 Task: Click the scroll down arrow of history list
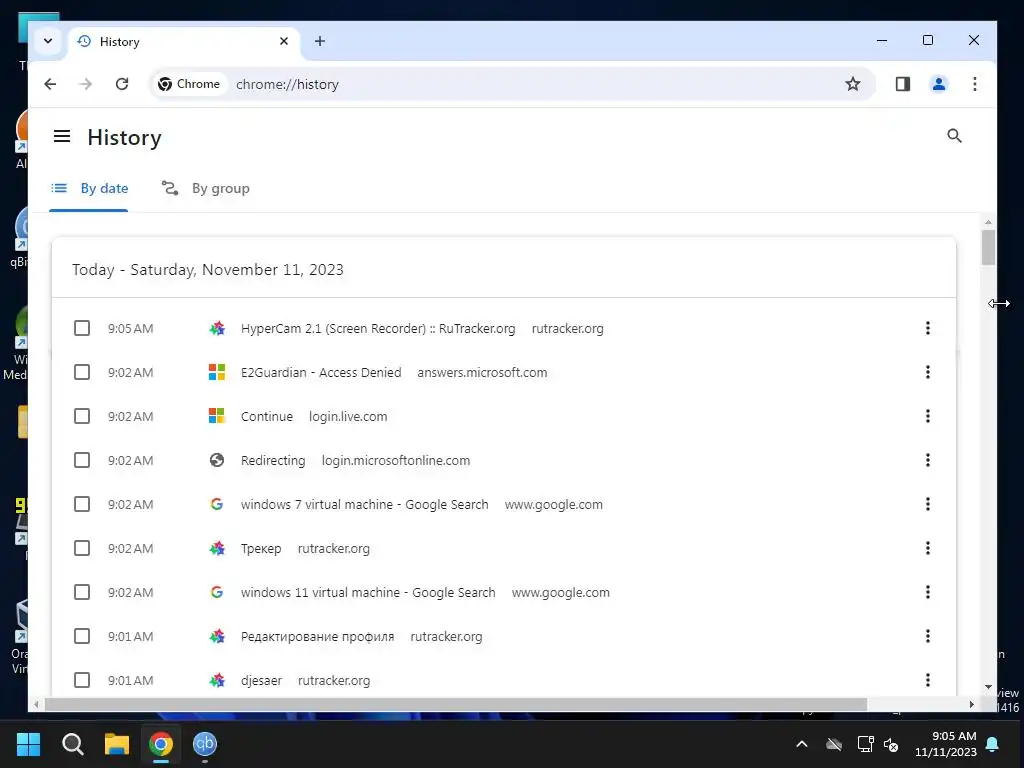coord(988,687)
